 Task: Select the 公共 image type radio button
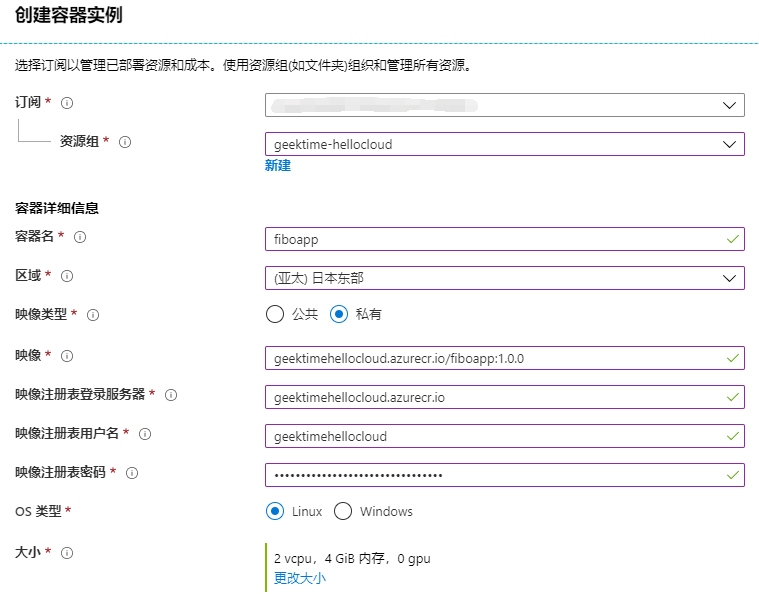tap(276, 314)
